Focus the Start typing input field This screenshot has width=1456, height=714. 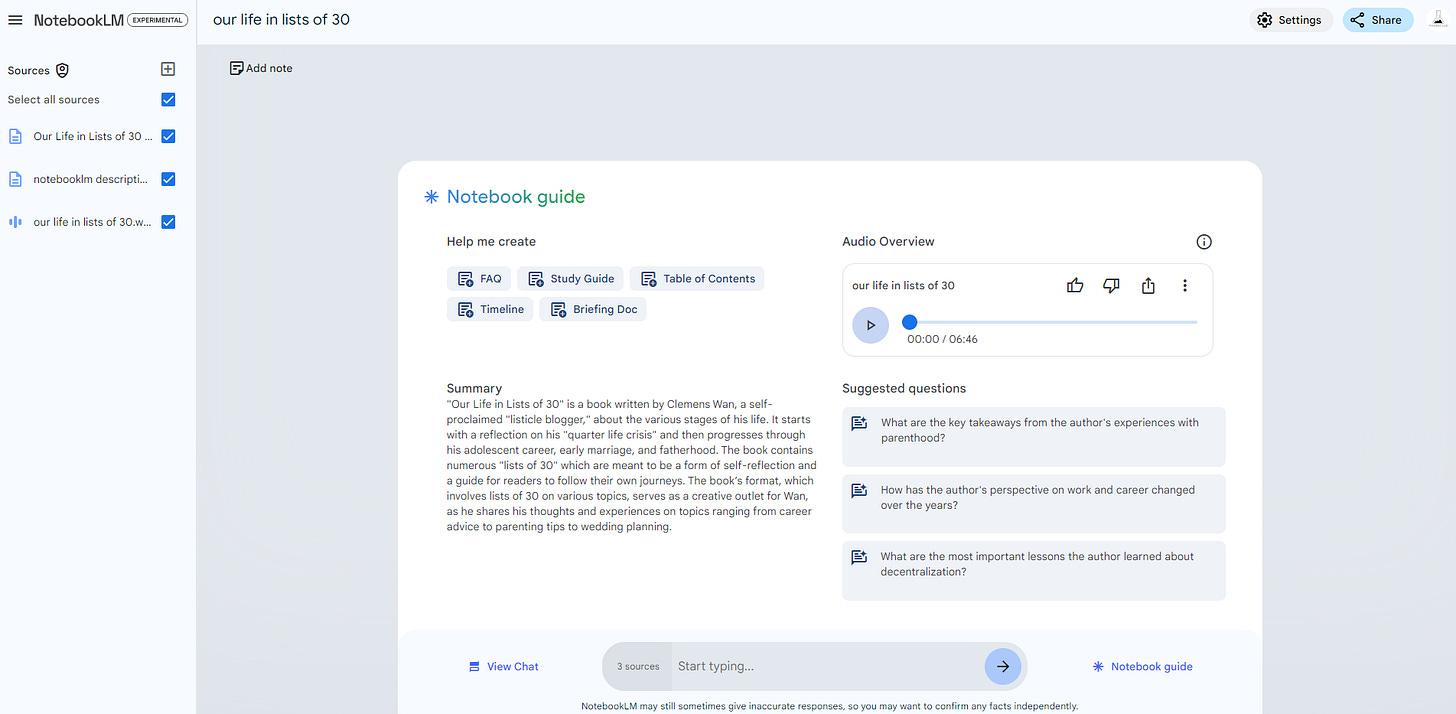click(826, 666)
